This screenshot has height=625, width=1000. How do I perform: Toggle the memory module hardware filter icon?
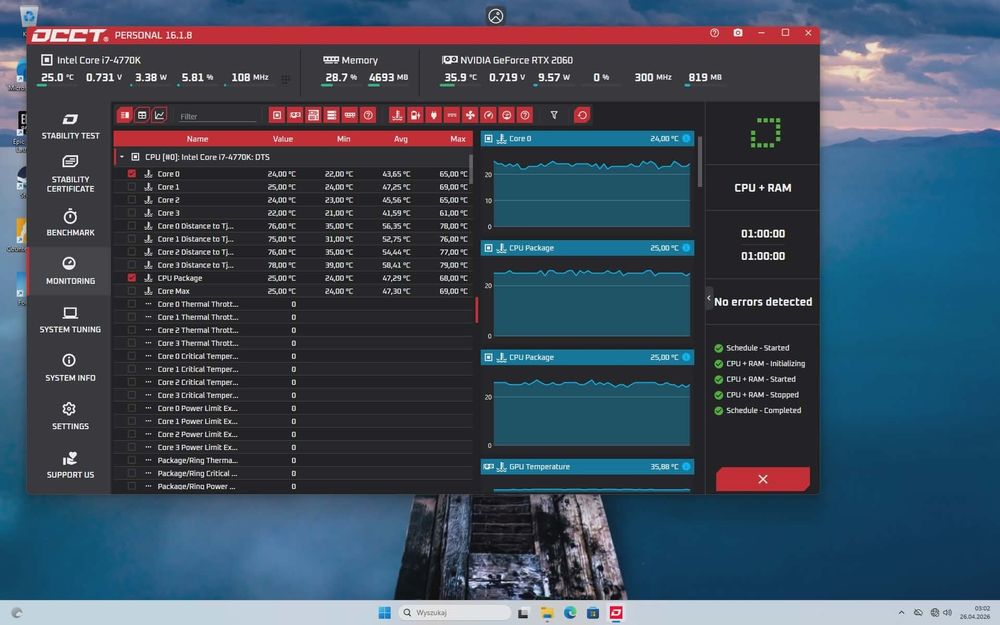click(x=349, y=115)
